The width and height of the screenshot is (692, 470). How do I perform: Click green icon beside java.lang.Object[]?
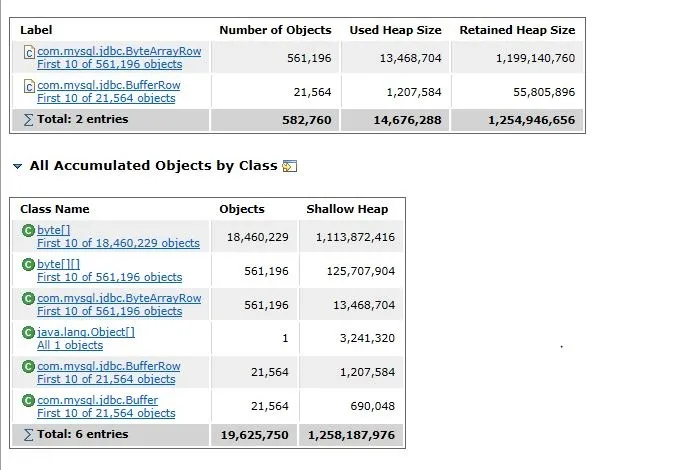[x=29, y=332]
